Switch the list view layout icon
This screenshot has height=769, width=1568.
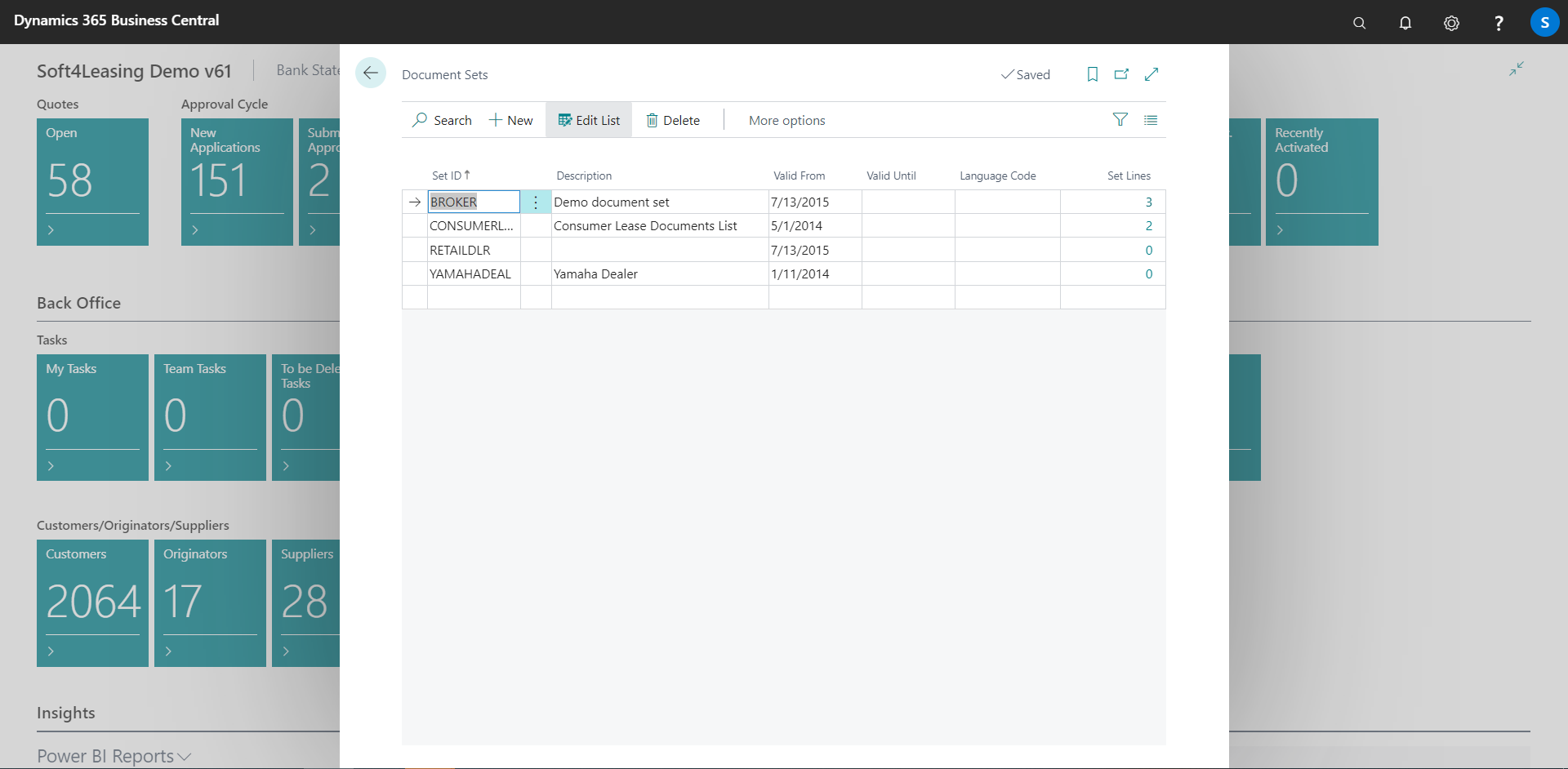[1151, 120]
